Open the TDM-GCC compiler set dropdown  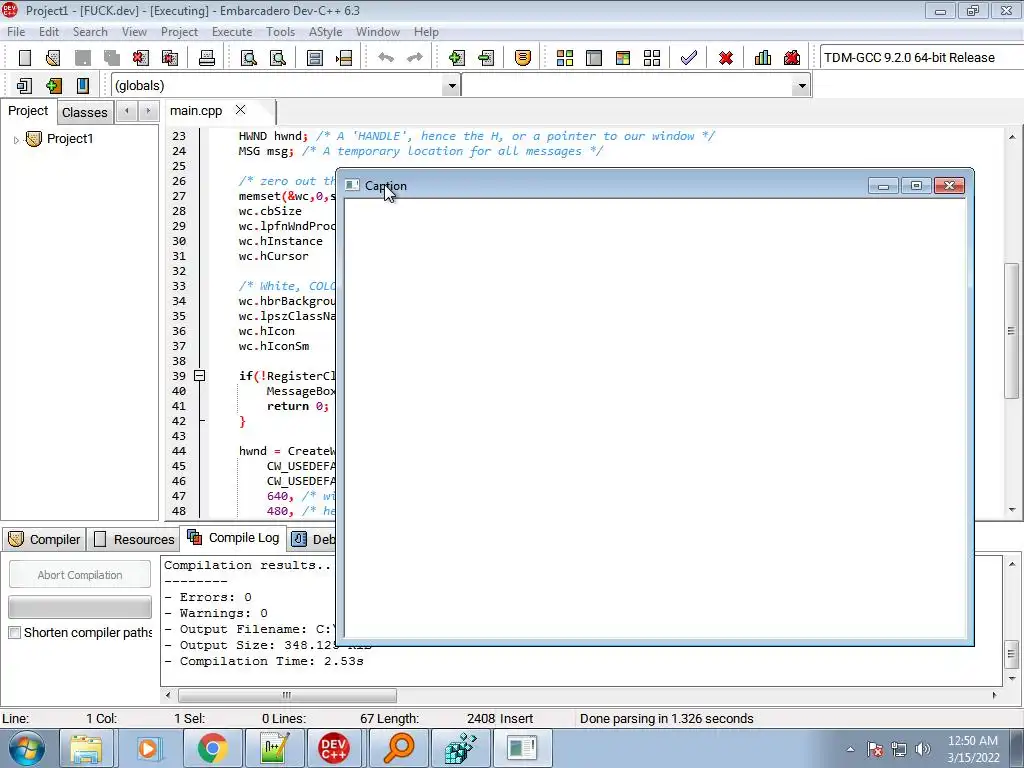coord(921,57)
